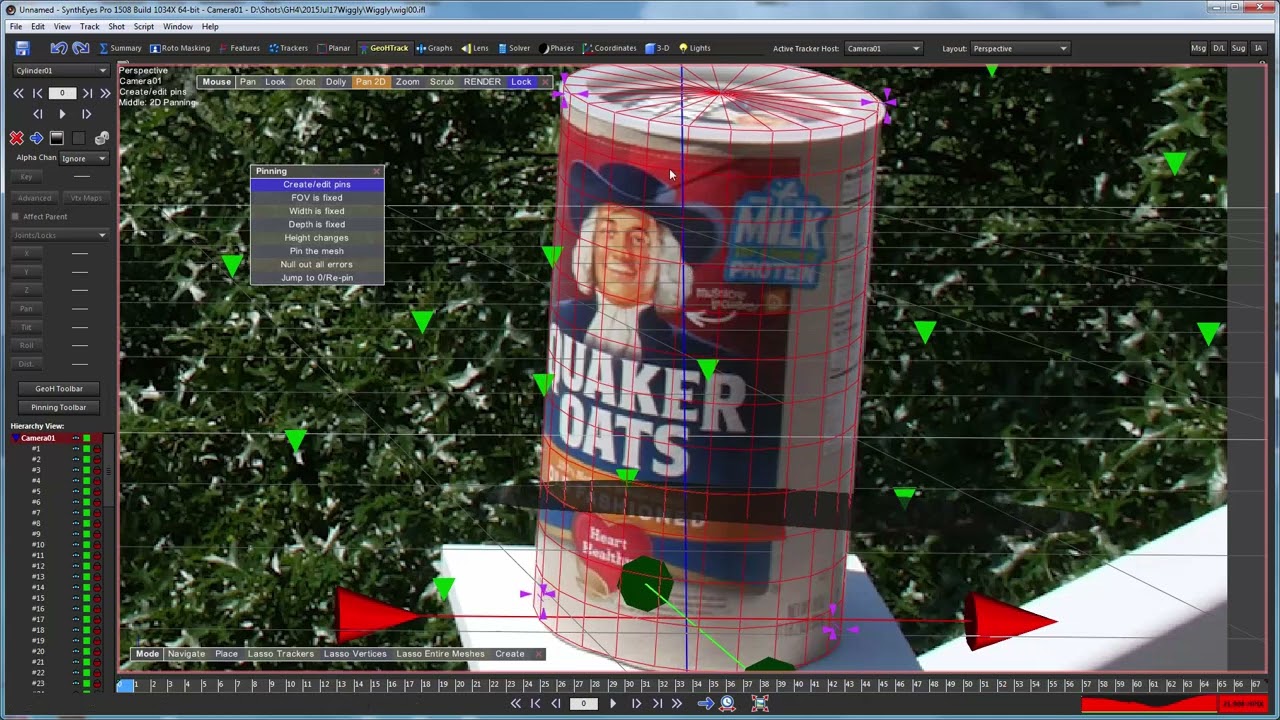This screenshot has width=1280, height=720.
Task: Open the Script menu
Action: pyautogui.click(x=144, y=26)
